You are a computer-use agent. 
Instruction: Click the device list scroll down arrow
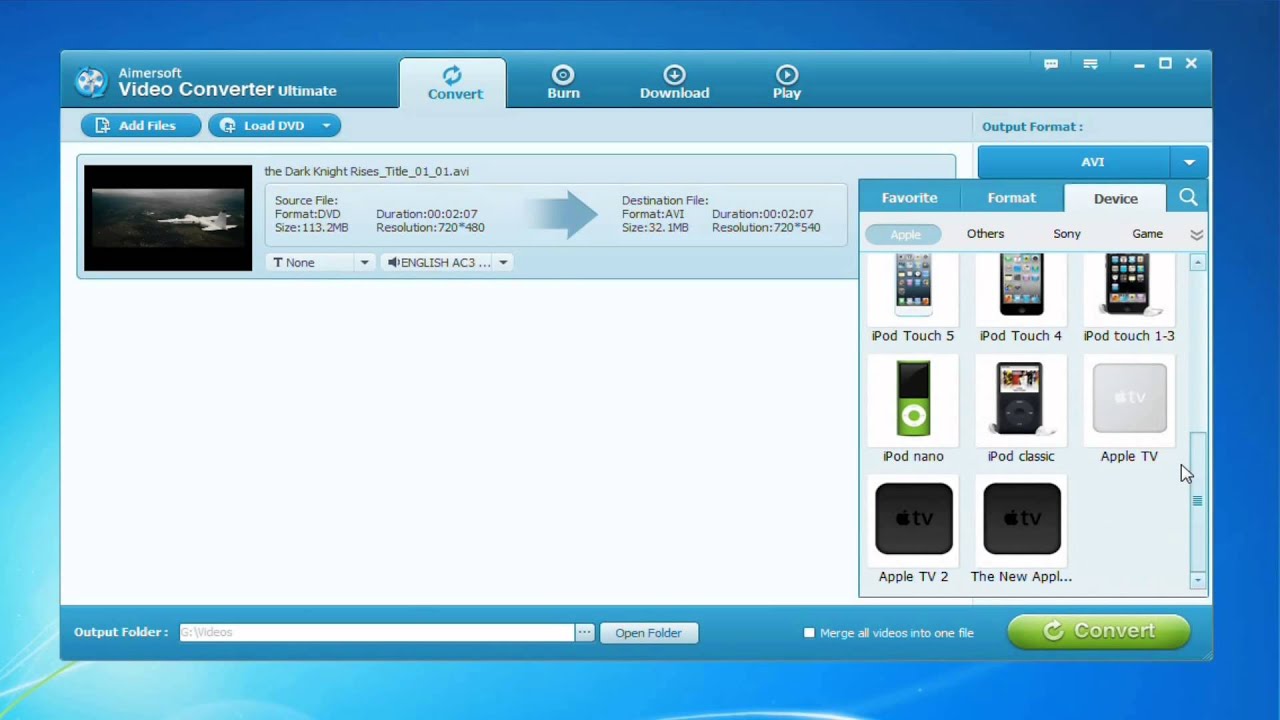(1197, 580)
